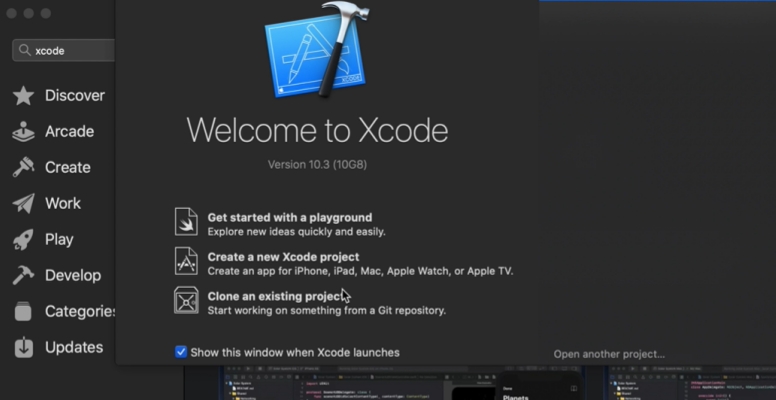Image resolution: width=776 pixels, height=400 pixels.
Task: Click the Discover star icon
Action: [x=23, y=96]
